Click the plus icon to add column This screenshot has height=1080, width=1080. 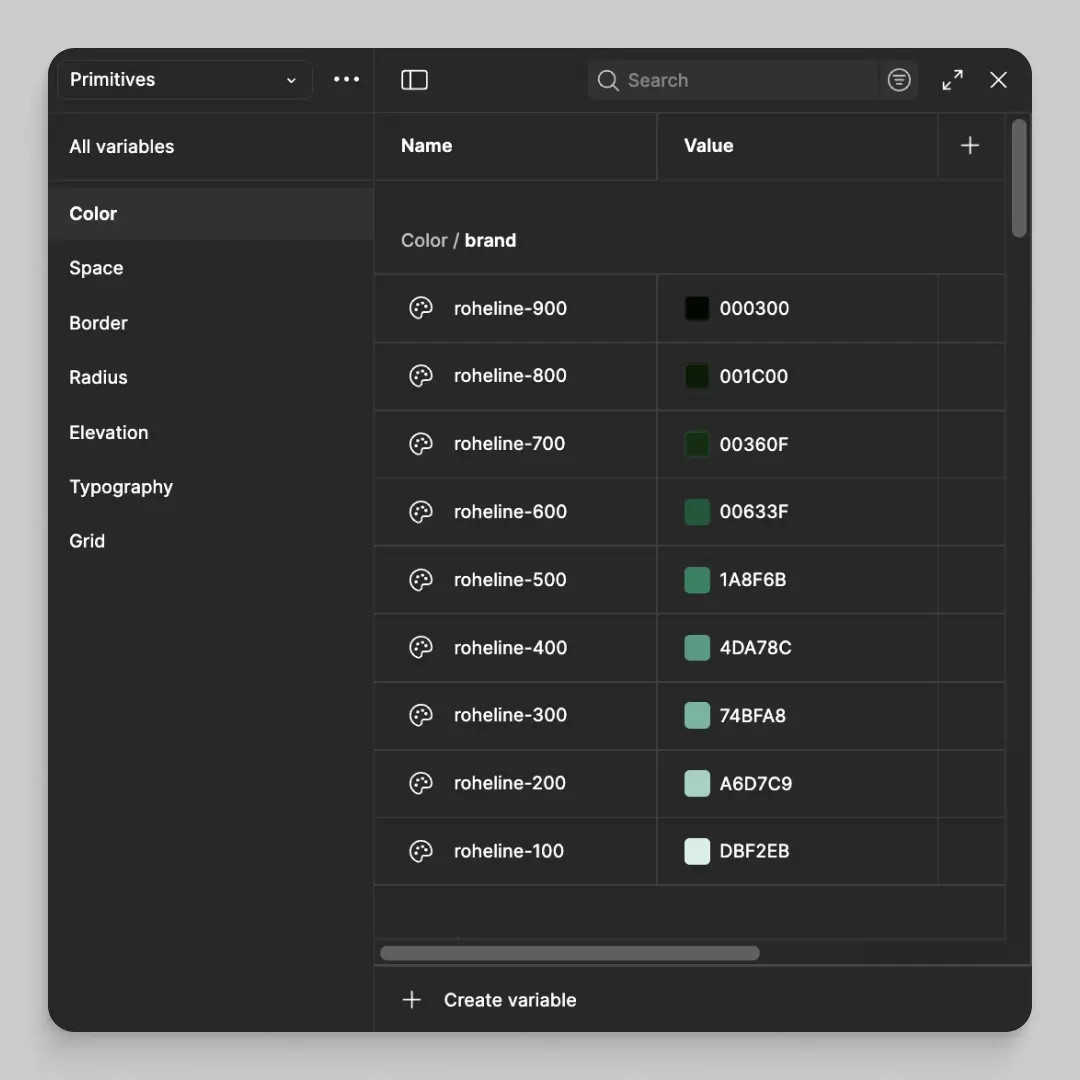tap(969, 146)
